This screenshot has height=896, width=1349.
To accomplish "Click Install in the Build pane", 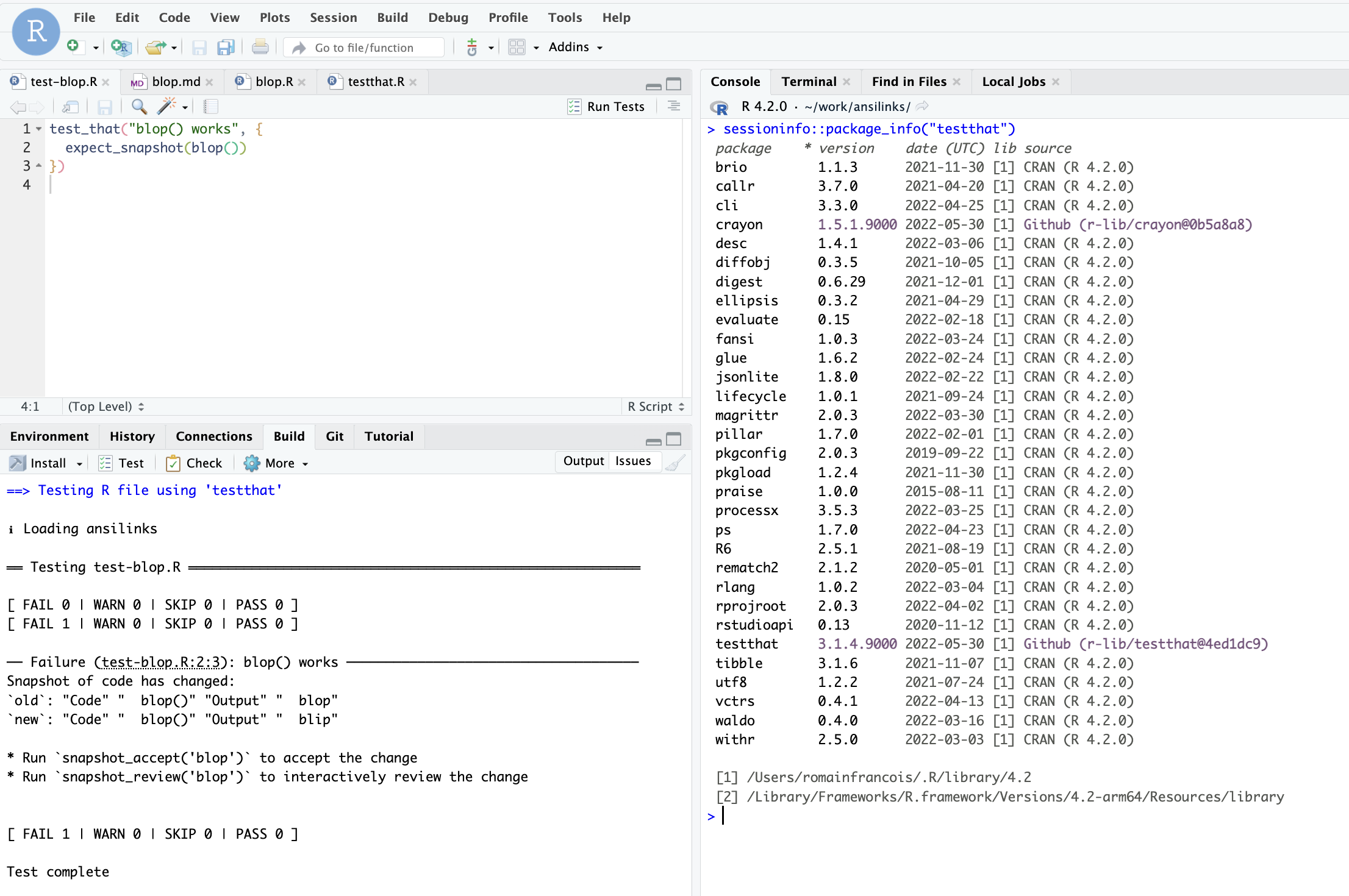I will pos(46,463).
